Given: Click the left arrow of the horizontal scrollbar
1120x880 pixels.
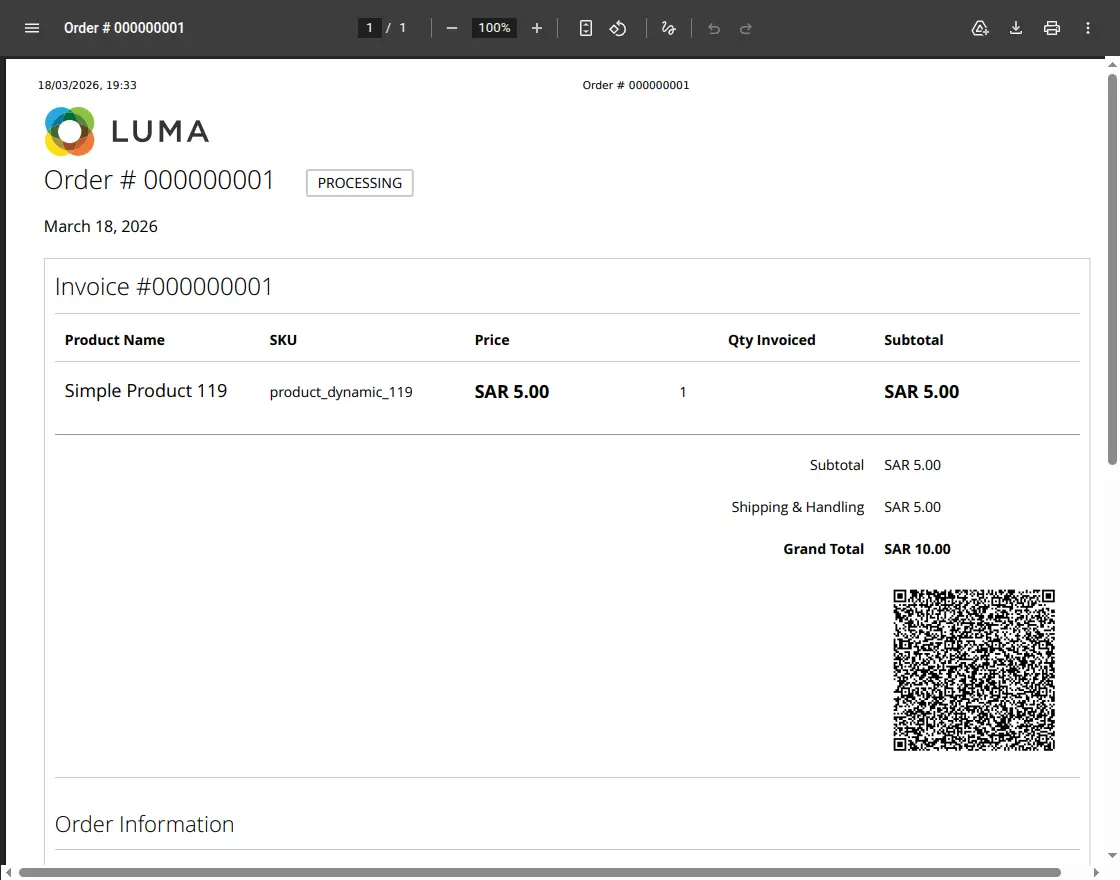Looking at the screenshot, I should pyautogui.click(x=7, y=874).
